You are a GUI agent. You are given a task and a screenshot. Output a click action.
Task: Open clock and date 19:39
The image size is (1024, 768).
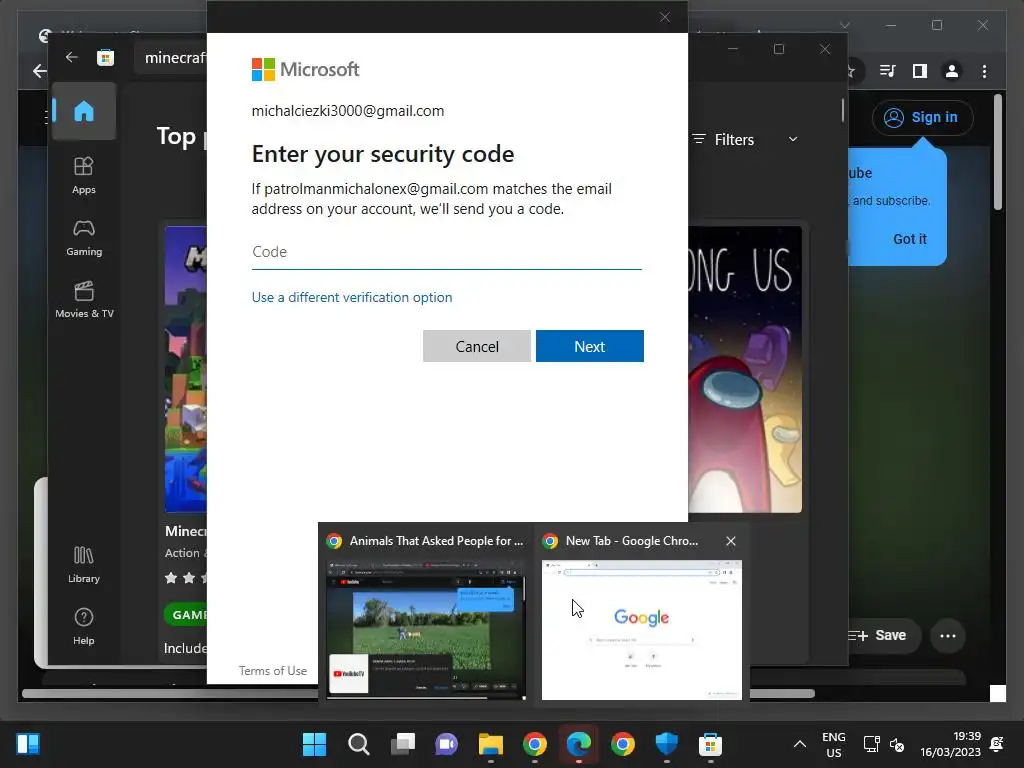coord(950,744)
